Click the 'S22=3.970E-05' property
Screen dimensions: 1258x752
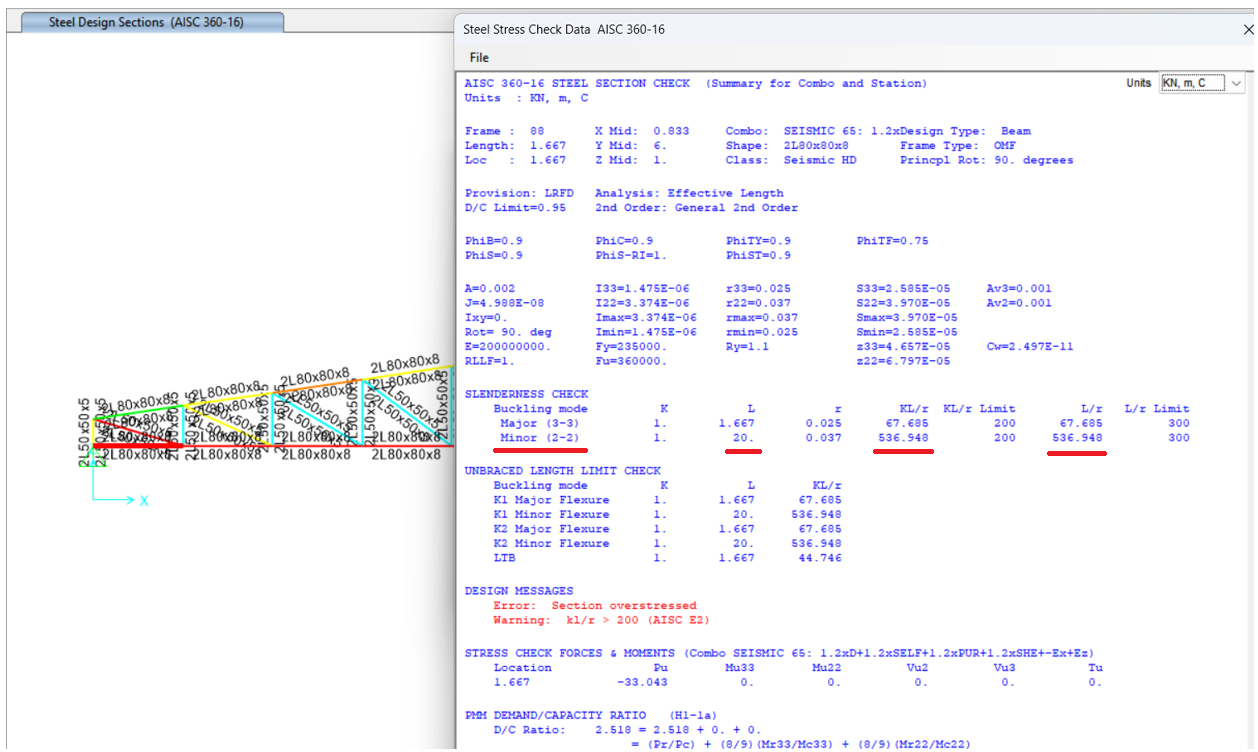tap(904, 303)
